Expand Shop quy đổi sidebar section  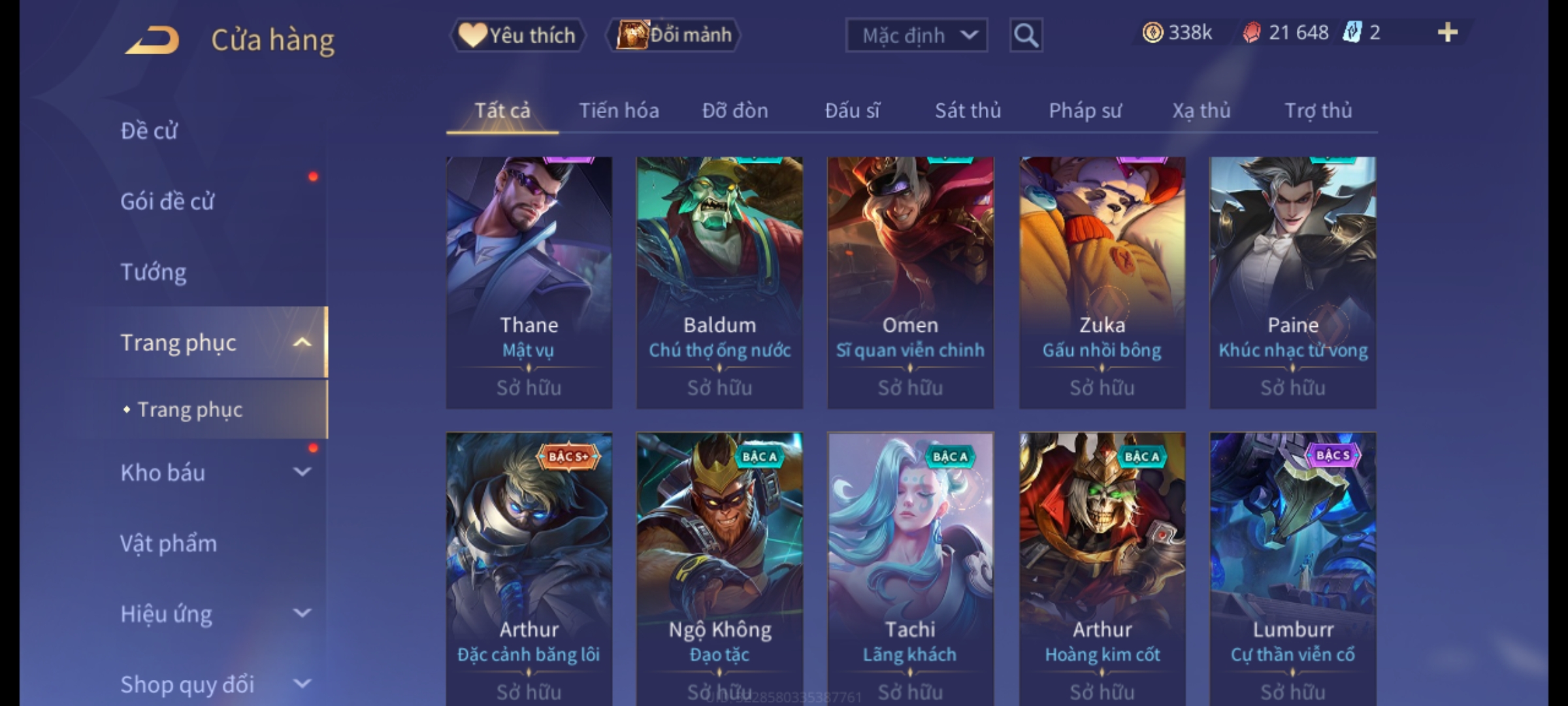tap(302, 684)
